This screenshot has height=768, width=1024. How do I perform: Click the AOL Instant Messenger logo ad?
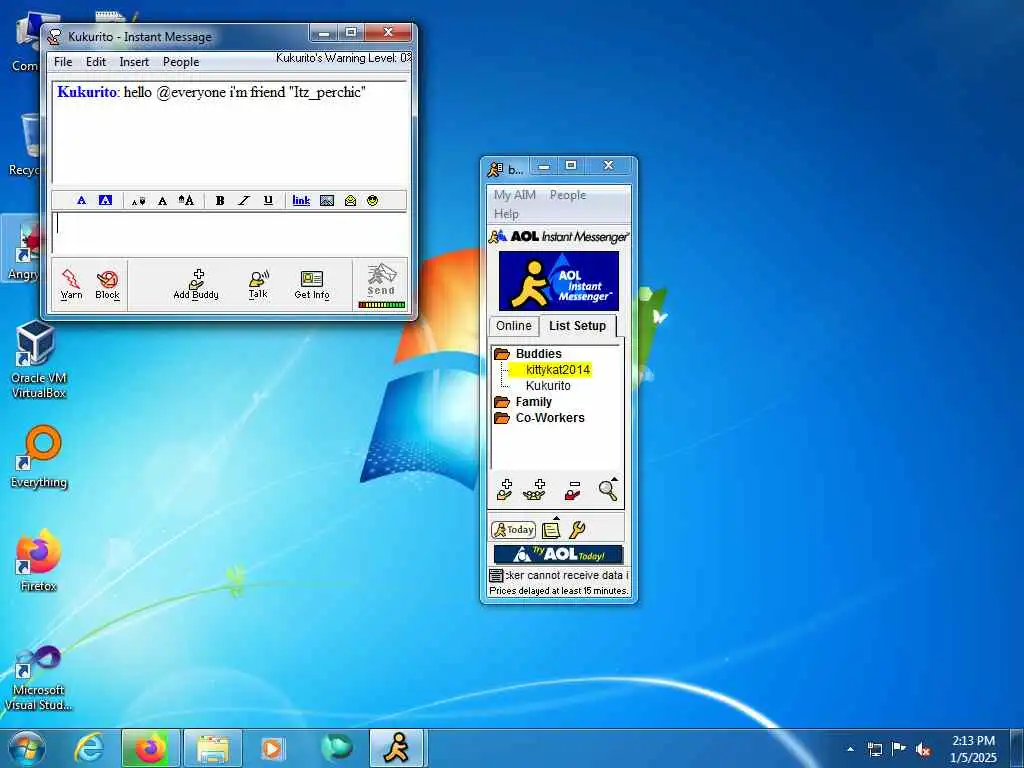pyautogui.click(x=558, y=281)
